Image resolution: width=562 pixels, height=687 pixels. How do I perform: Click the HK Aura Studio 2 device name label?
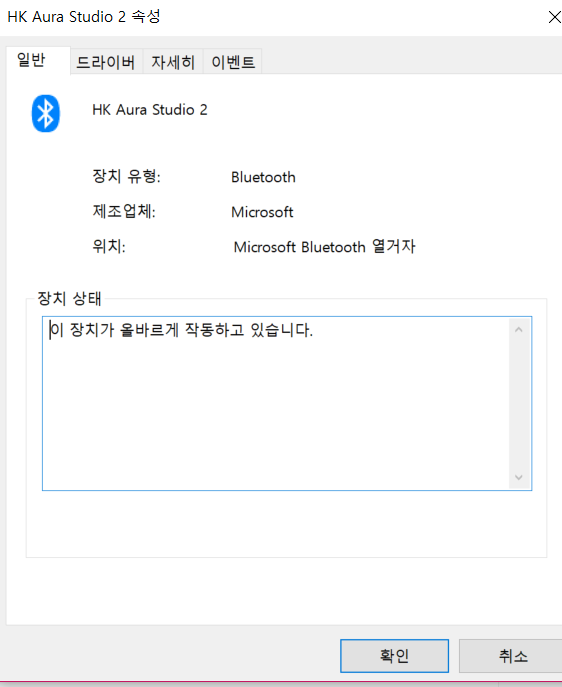(150, 110)
